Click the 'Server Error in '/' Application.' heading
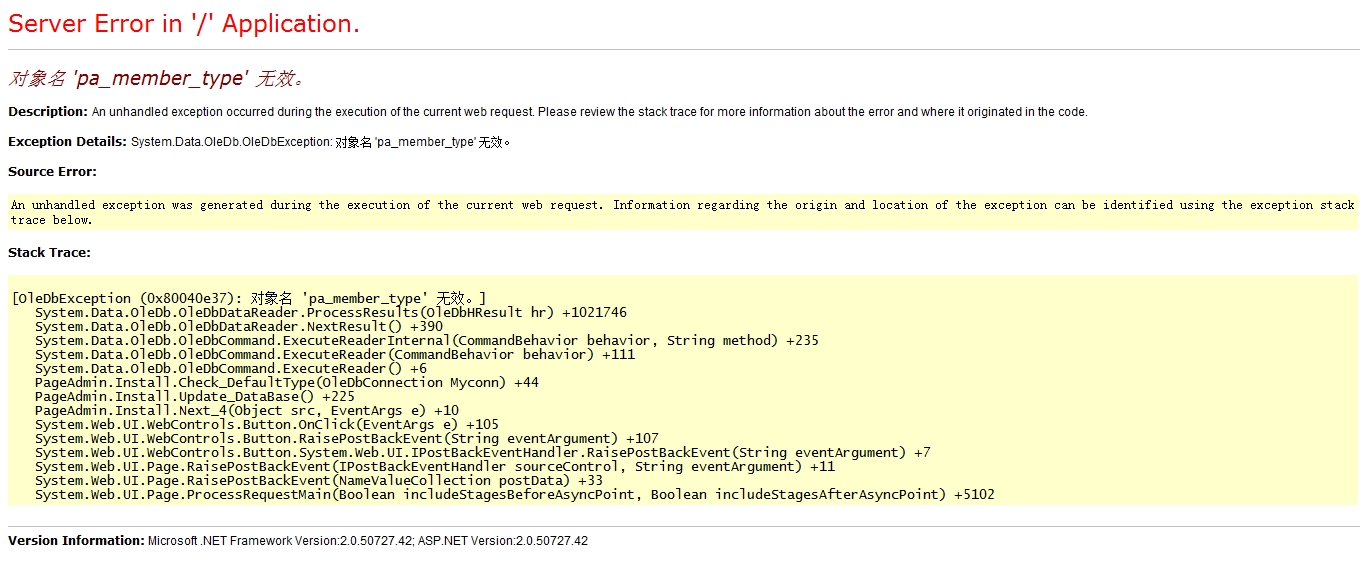Viewport: 1366px width, 580px height. click(x=184, y=24)
